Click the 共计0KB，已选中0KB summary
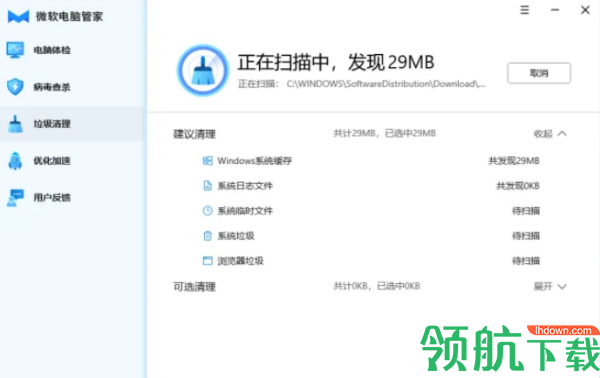This screenshot has width=600, height=378. 377,286
